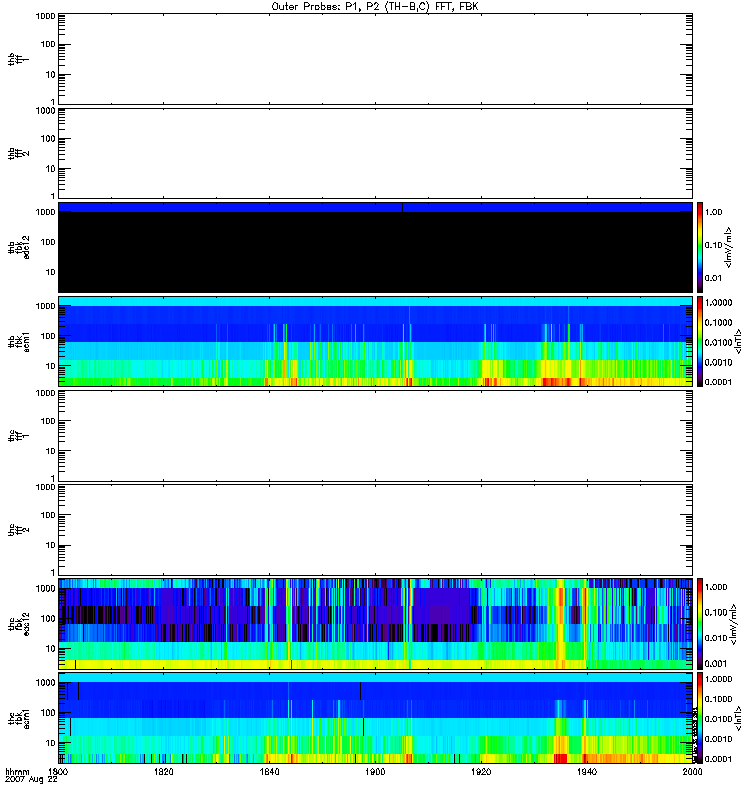Viewport: 750px width, 800px height.
Task: Click the 'thc fbk scm1' y-axis title
Action: pyautogui.click(x=19, y=718)
